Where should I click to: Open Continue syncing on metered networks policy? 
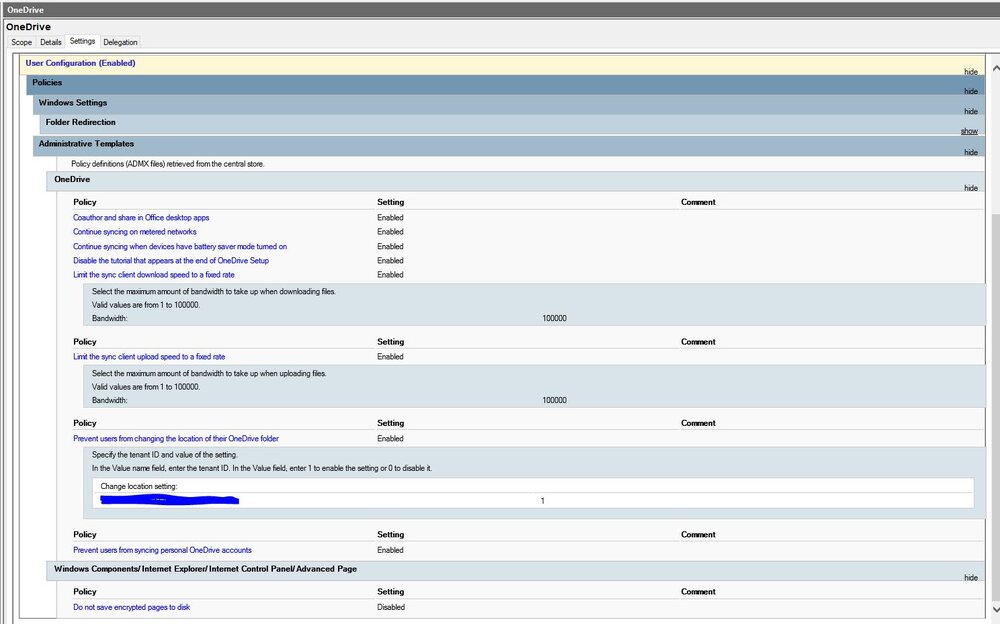coord(135,232)
